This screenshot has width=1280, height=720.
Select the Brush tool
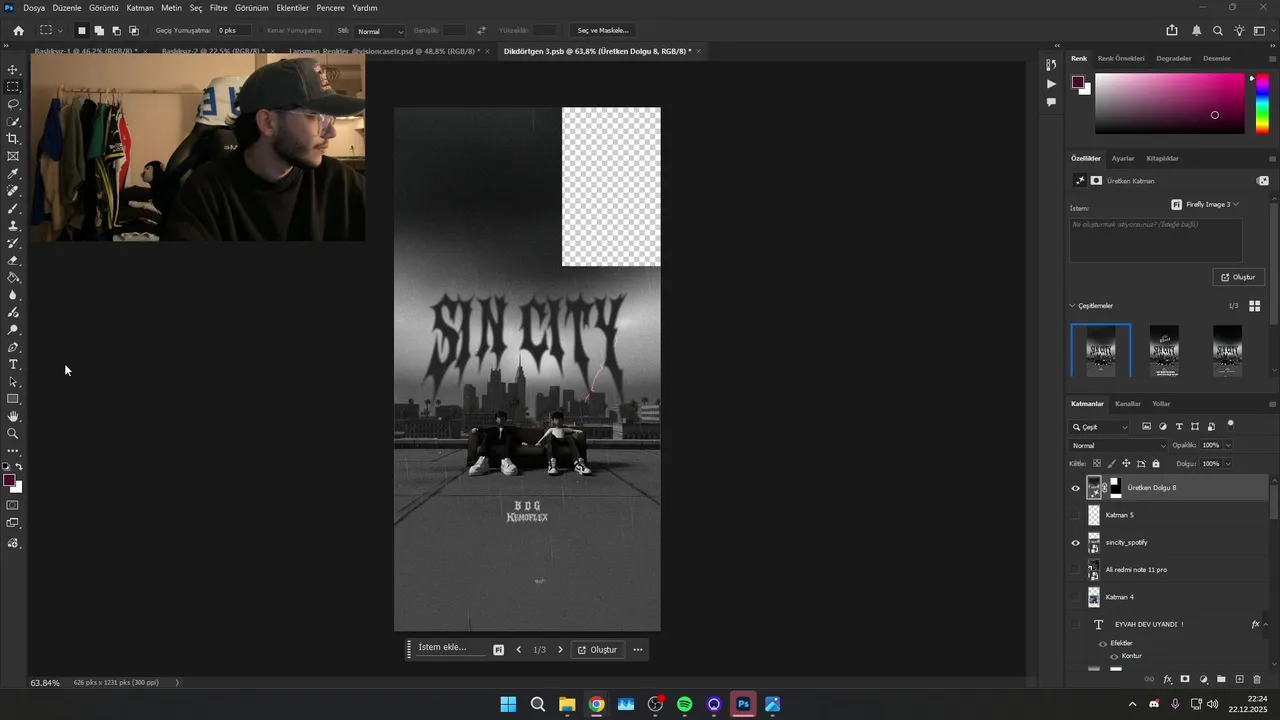coord(13,209)
